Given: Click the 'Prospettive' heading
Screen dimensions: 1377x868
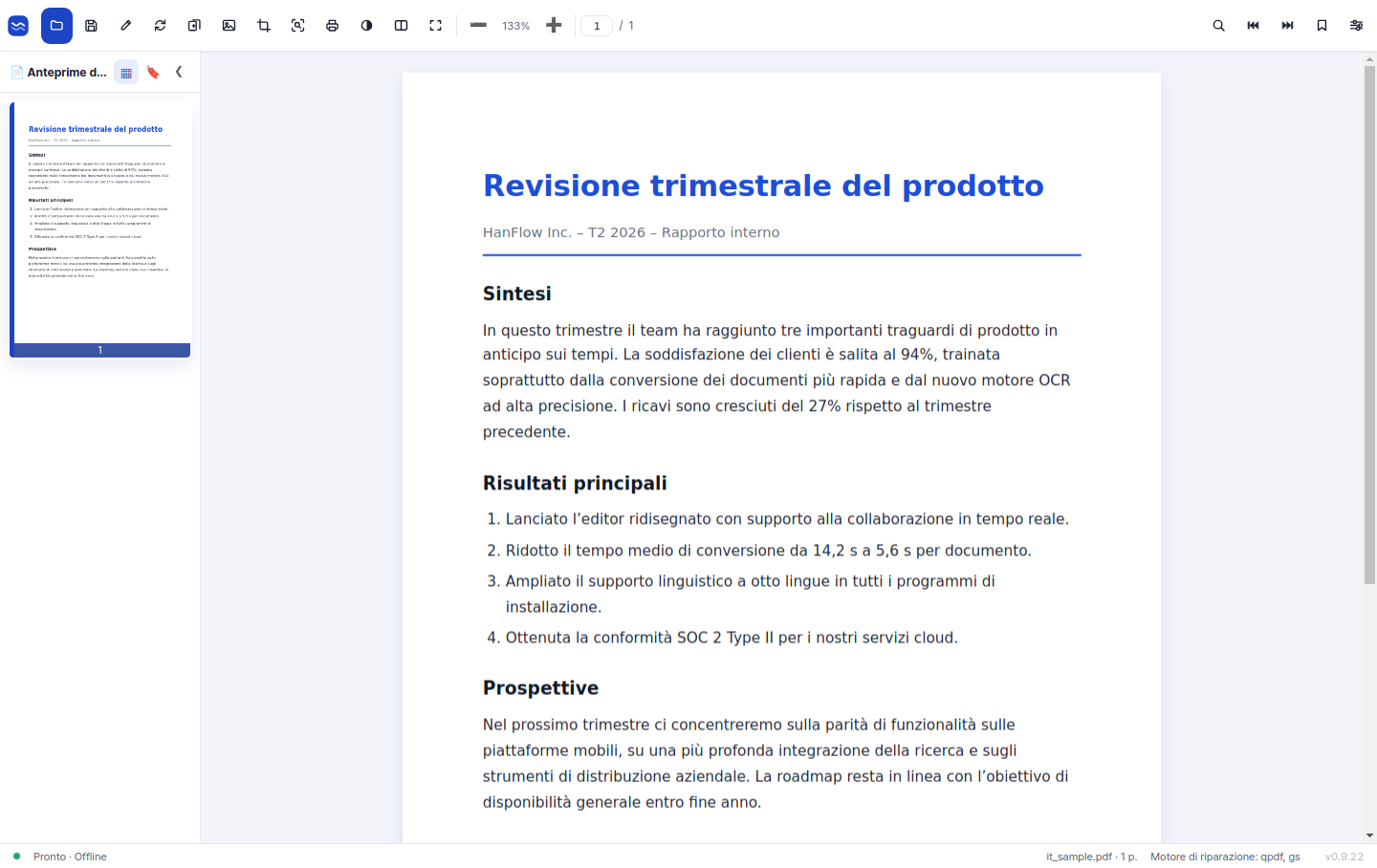Looking at the screenshot, I should click(540, 688).
